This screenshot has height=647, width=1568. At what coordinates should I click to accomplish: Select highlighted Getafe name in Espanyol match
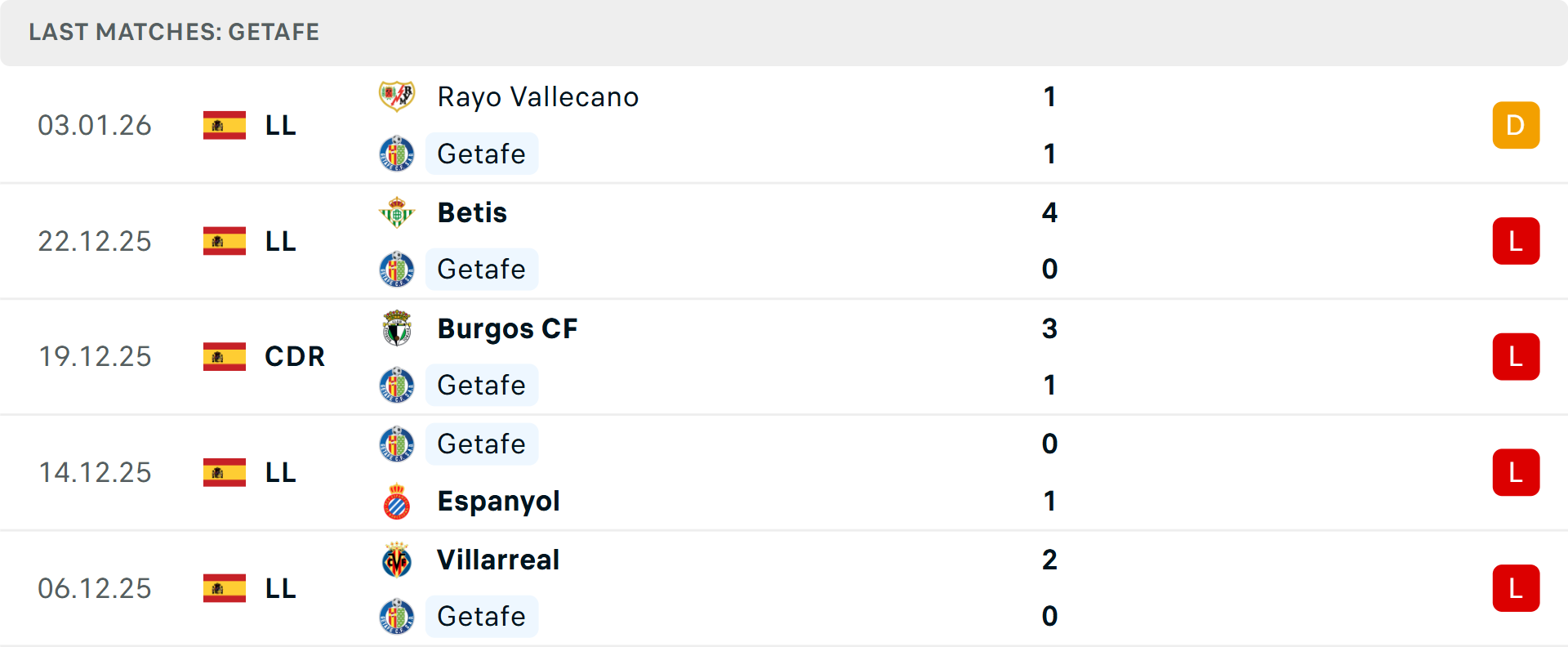pyautogui.click(x=481, y=444)
